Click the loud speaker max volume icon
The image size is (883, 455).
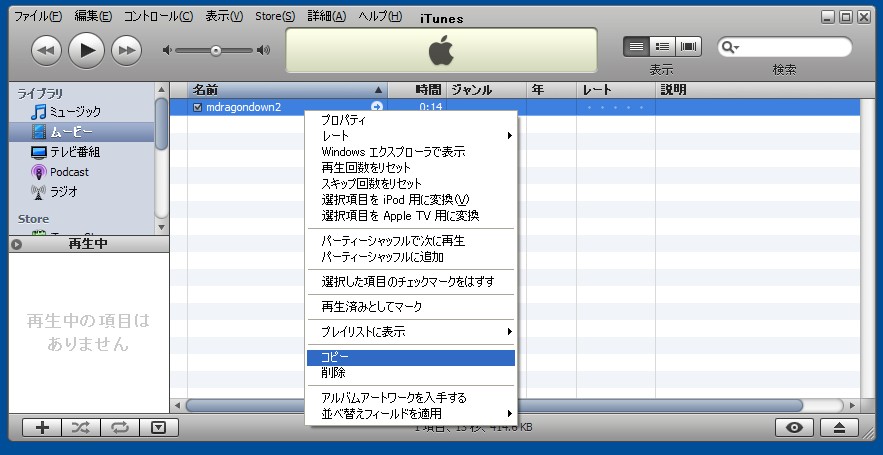coord(264,50)
